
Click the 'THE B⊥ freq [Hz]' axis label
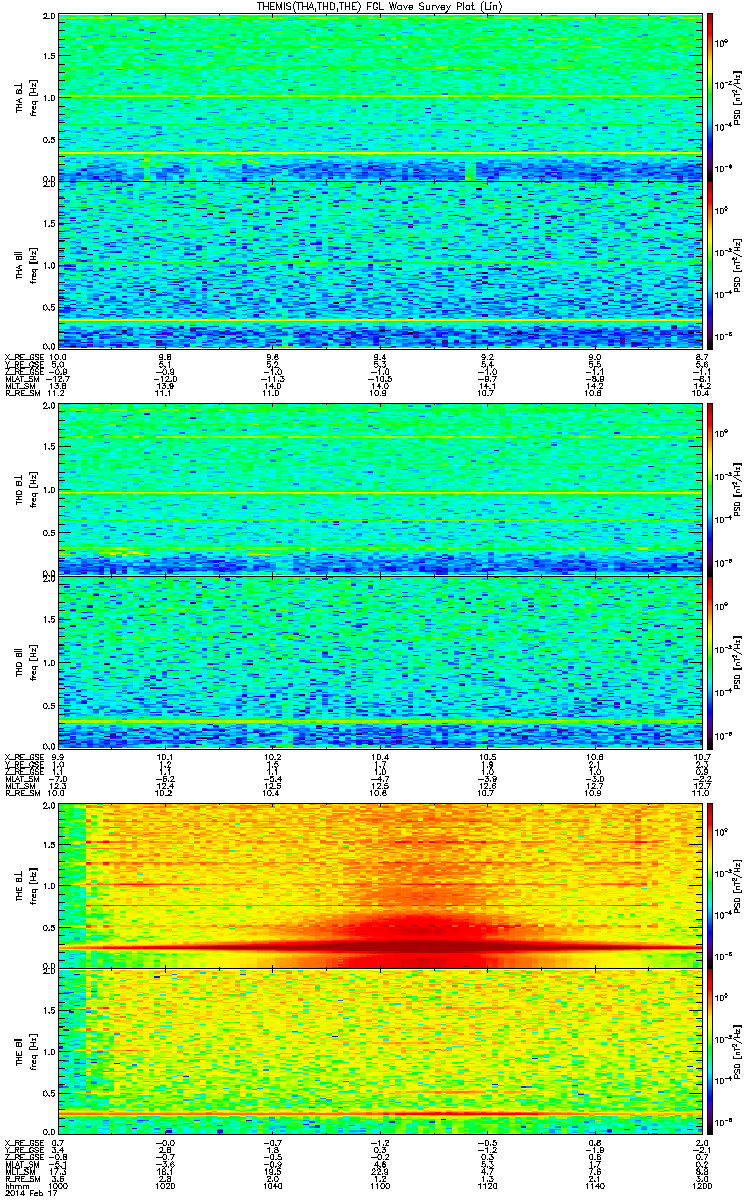[x=26, y=884]
